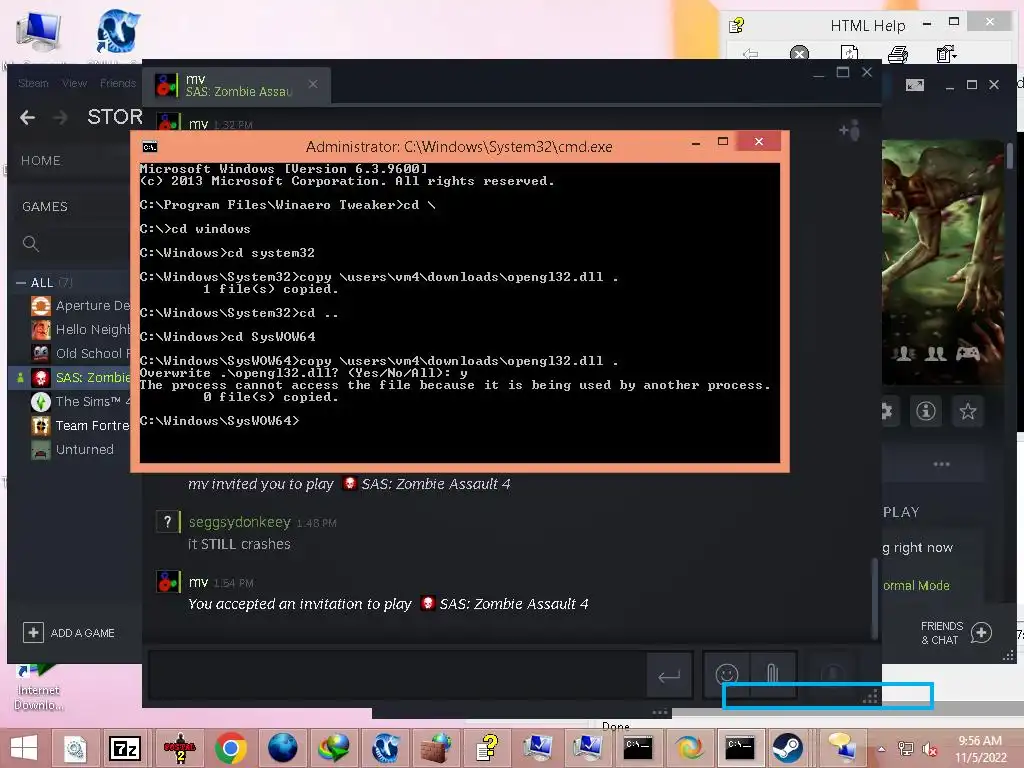
Task: Open the three-dots more options in Steam
Action: pyautogui.click(x=941, y=464)
